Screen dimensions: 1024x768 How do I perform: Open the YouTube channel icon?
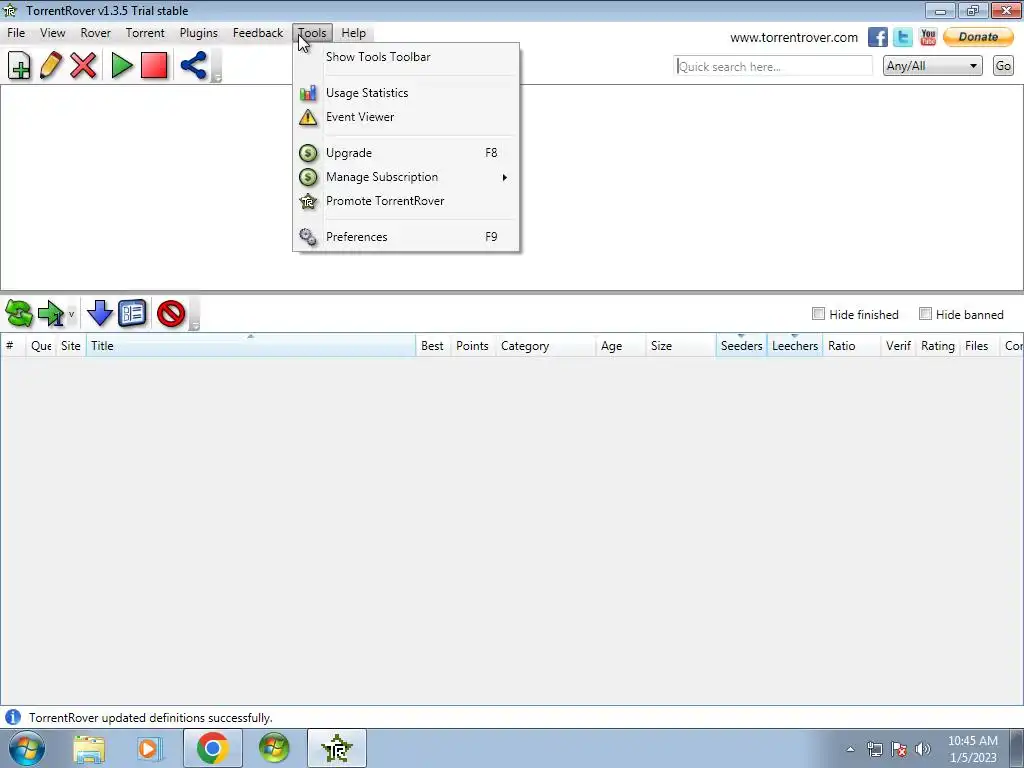(928, 37)
